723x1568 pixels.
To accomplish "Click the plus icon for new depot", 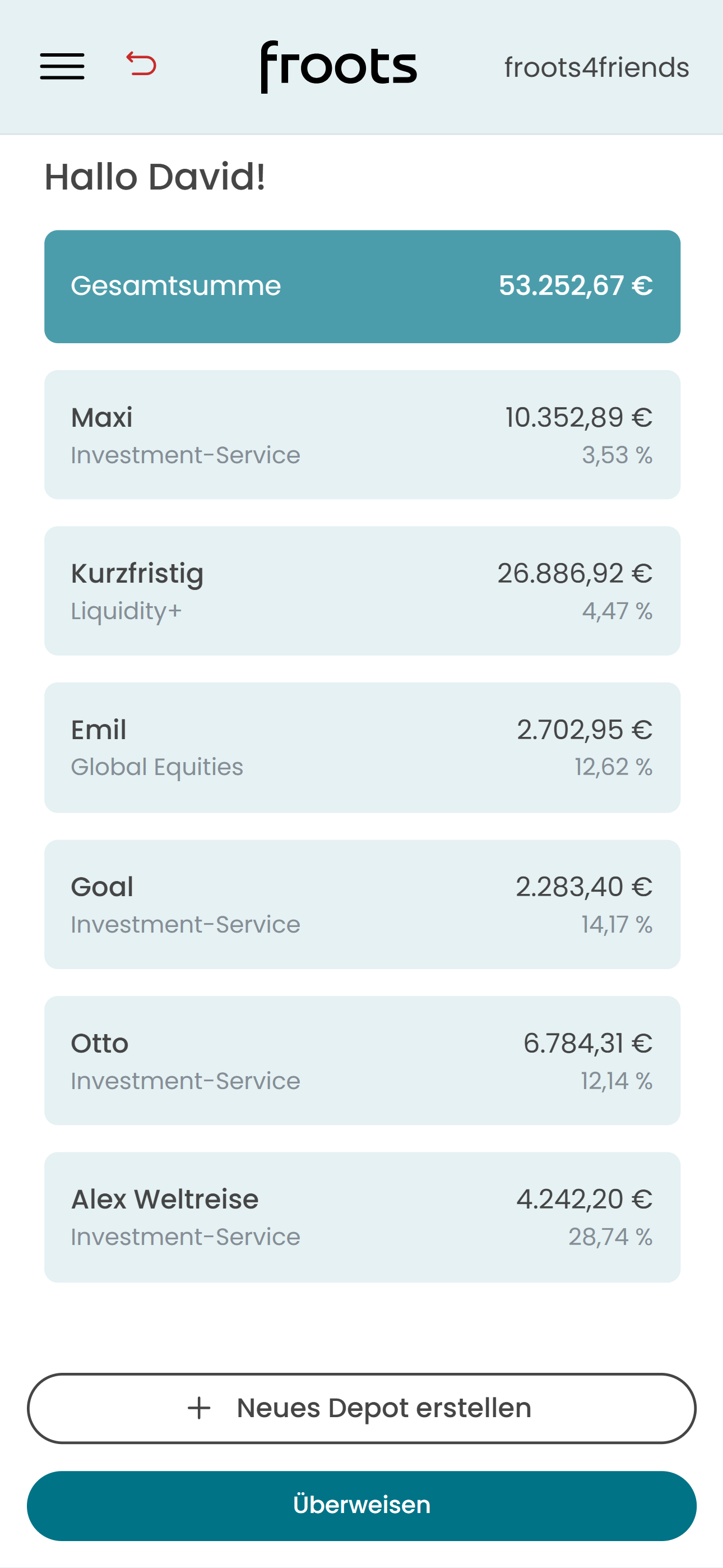I will pos(199,1408).
